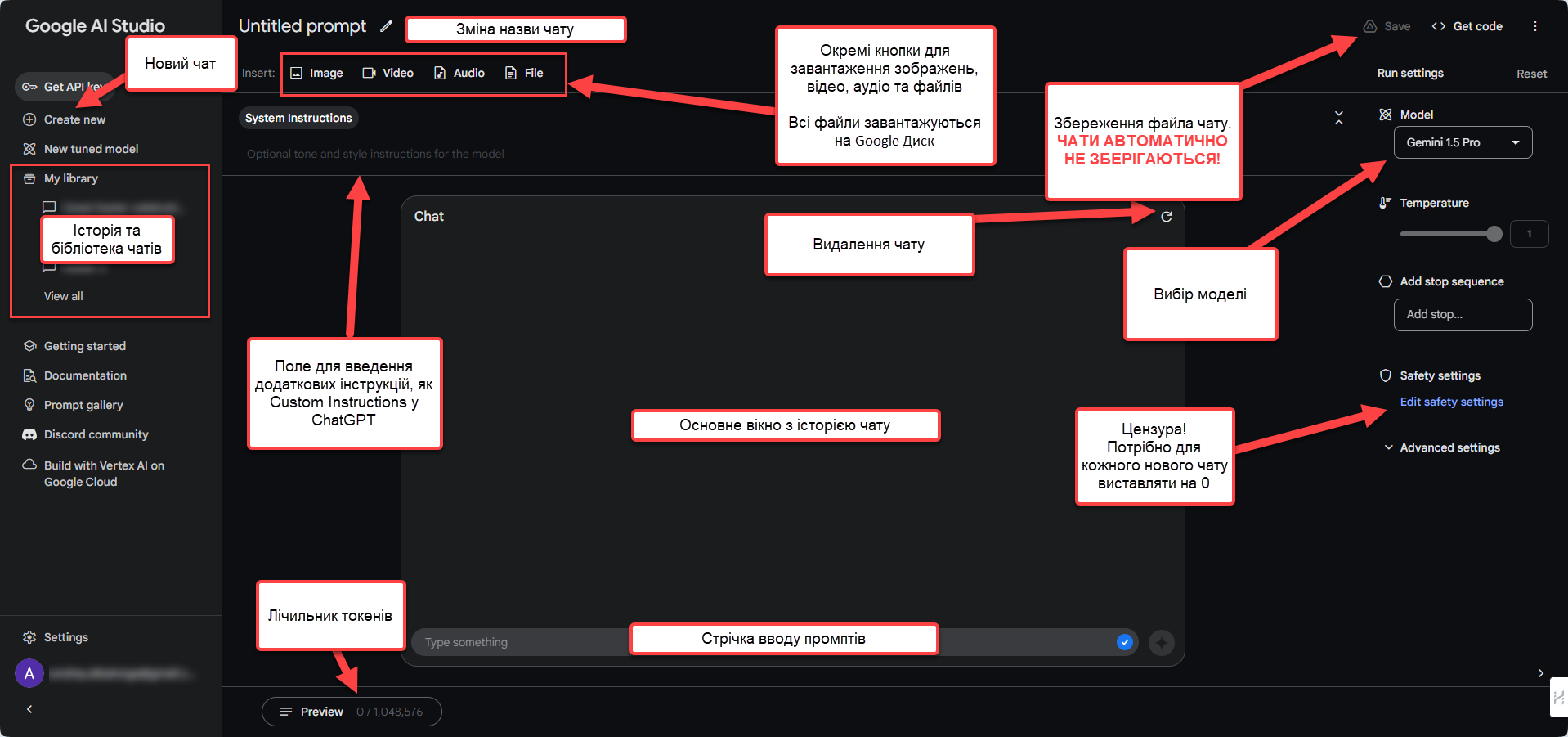Open My library section
The image size is (1568, 737).
pos(60,178)
